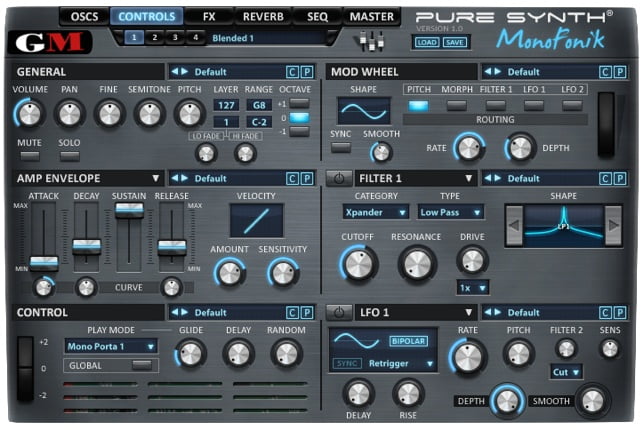Screen dimensions: 644x430
Task: Open the filter Category Xpander dropdown
Action: [x=374, y=212]
